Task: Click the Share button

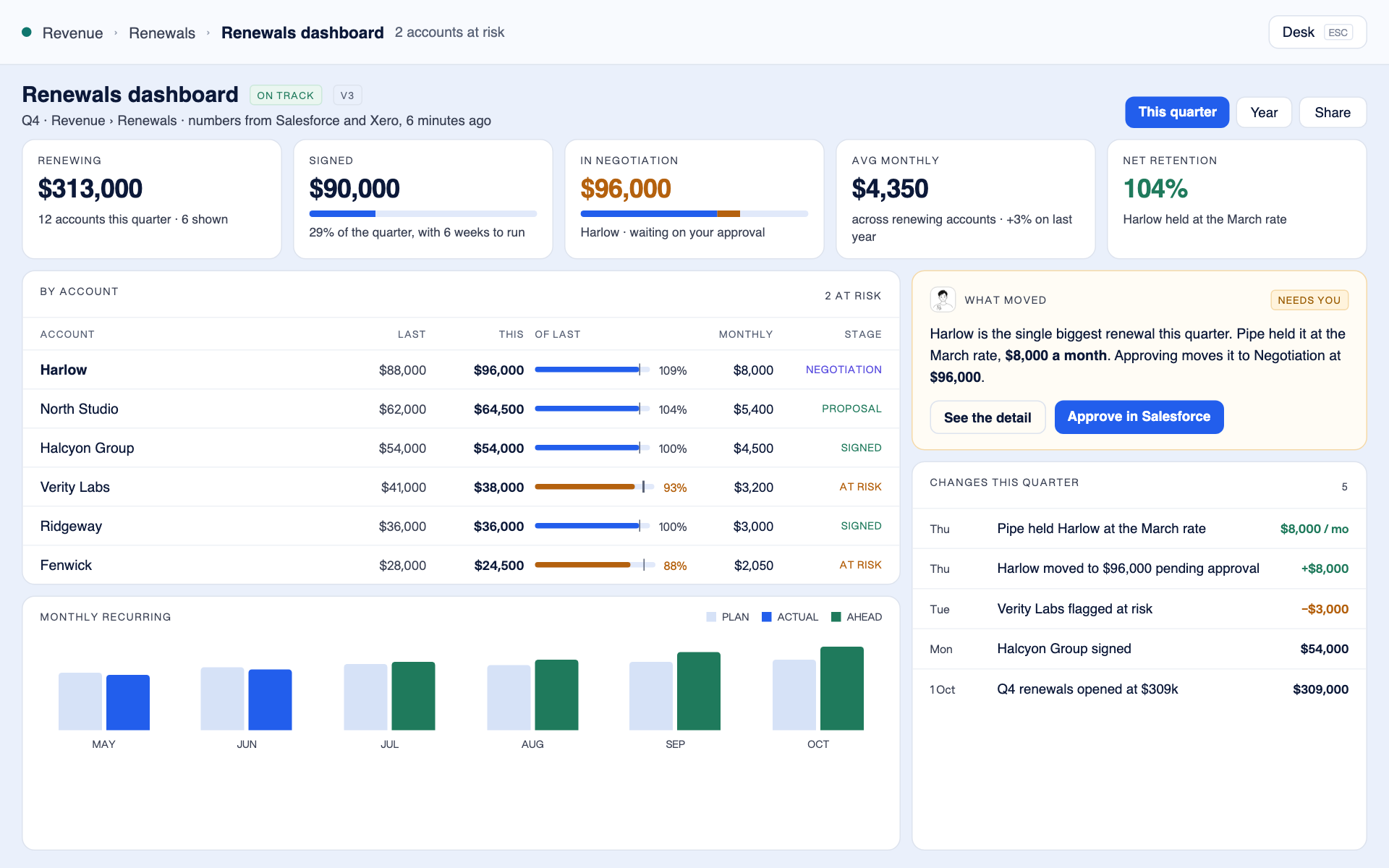Action: tap(1333, 112)
